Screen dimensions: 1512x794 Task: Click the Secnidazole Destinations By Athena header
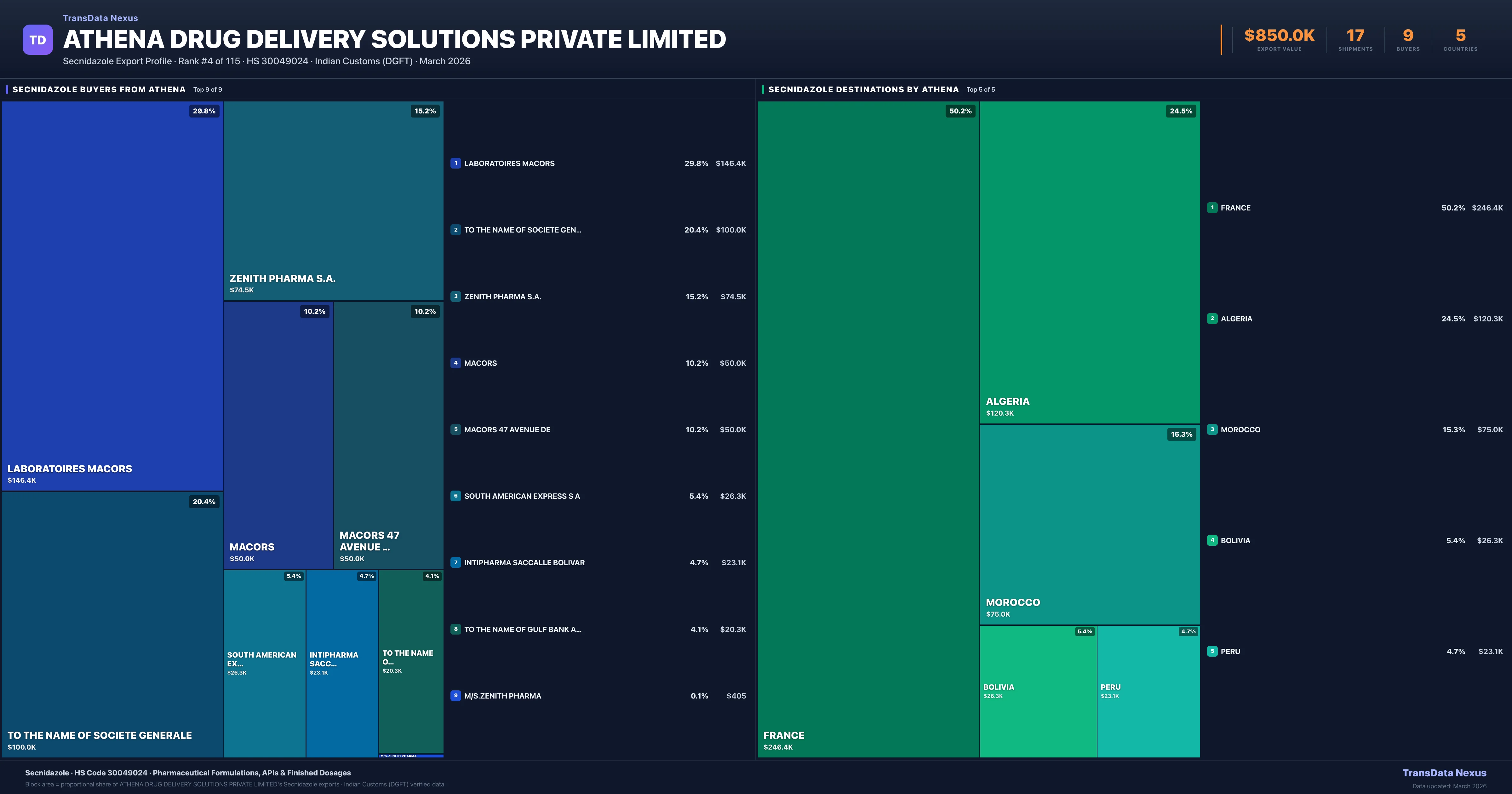coord(863,89)
